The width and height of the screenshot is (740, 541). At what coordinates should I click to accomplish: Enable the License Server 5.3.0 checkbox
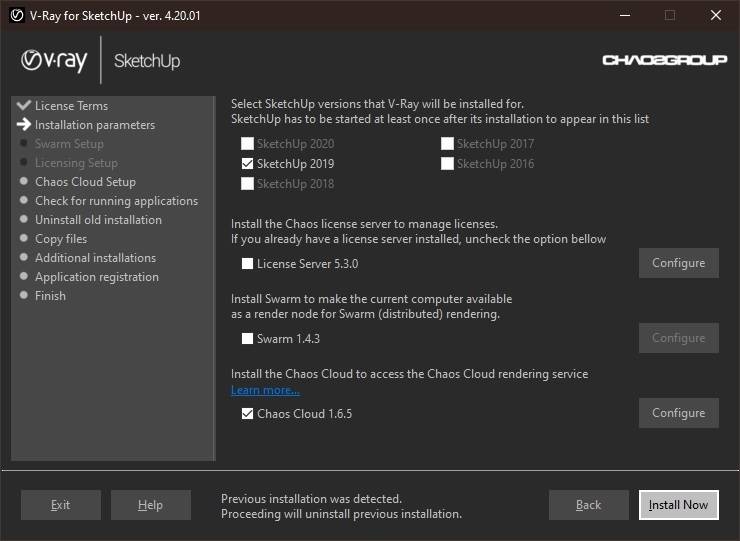coord(247,263)
